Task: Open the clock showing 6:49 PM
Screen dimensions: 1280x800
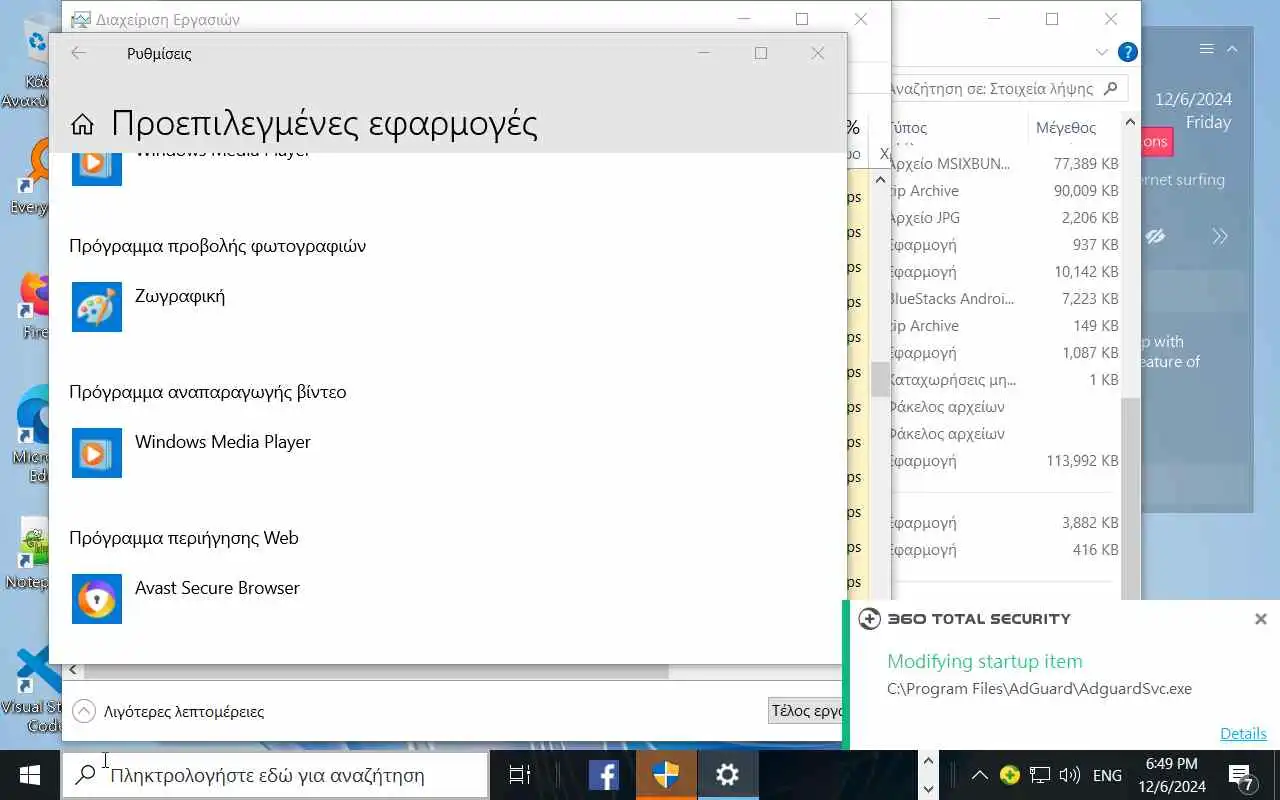Action: [1171, 775]
